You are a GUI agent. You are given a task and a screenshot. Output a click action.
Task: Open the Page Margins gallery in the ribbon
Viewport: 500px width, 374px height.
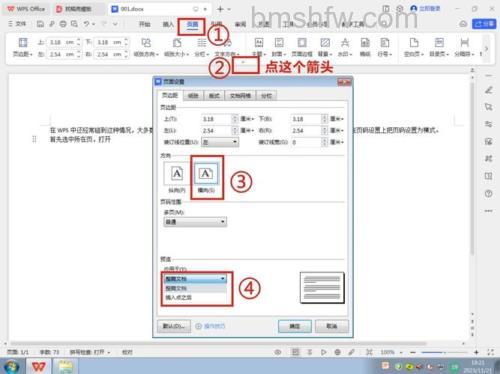point(23,47)
